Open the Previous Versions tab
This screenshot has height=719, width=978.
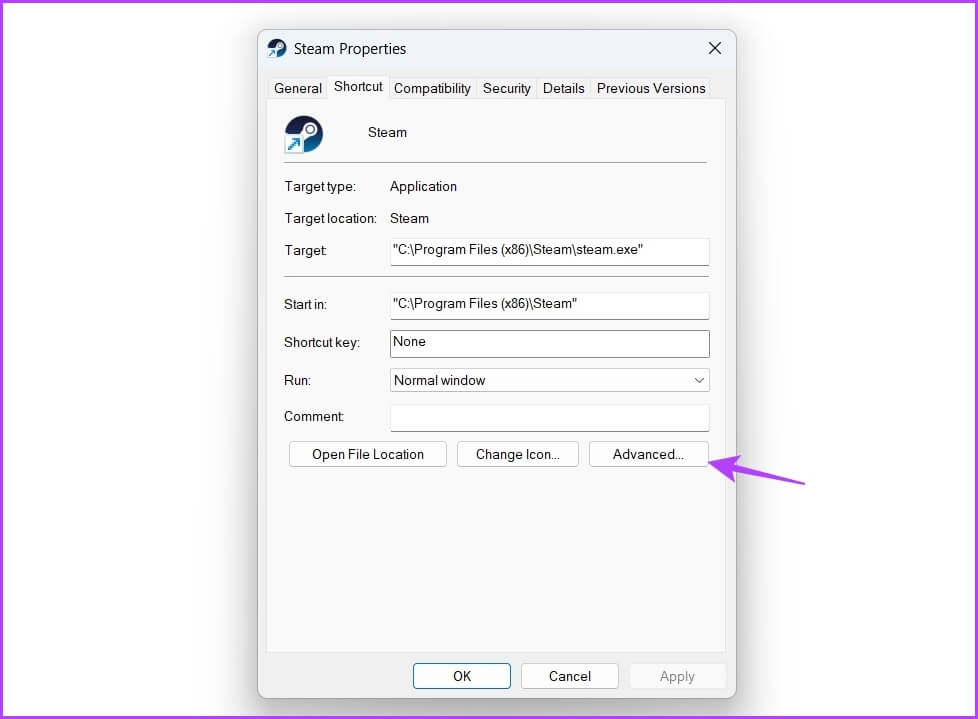click(x=651, y=89)
